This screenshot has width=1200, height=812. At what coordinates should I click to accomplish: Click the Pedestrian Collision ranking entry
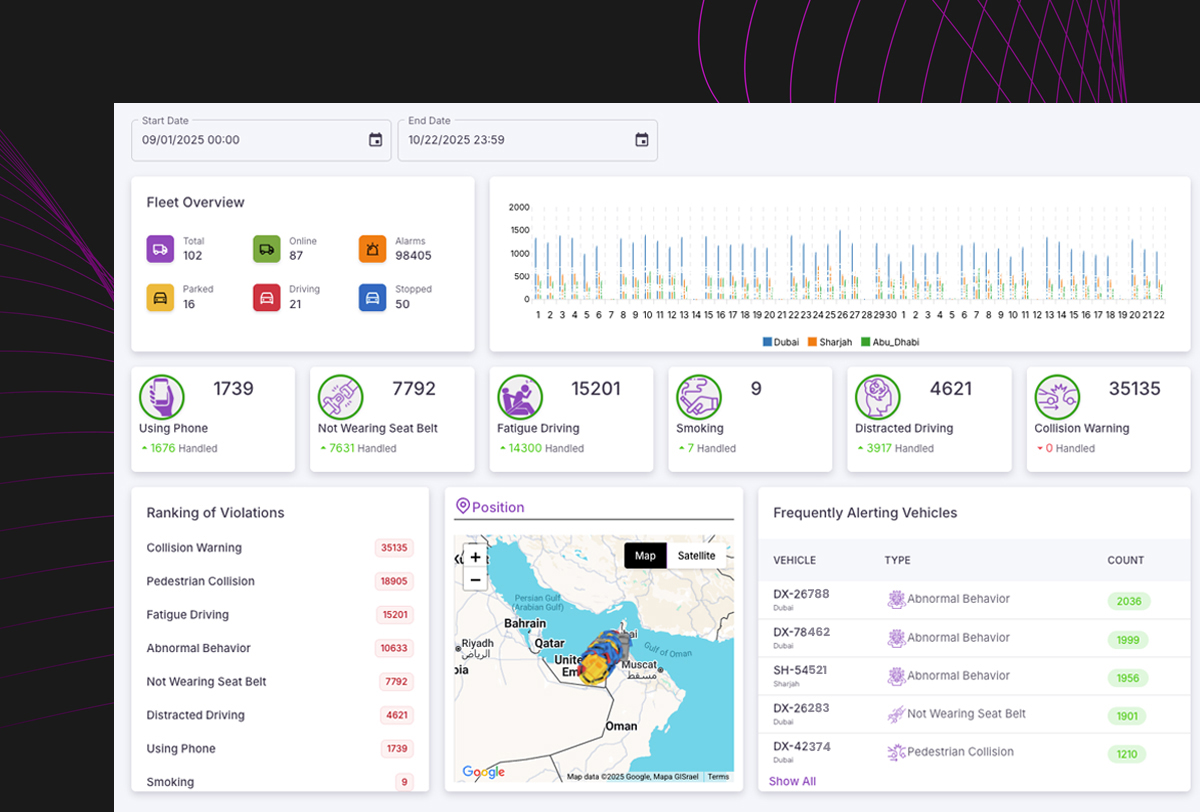tap(201, 581)
